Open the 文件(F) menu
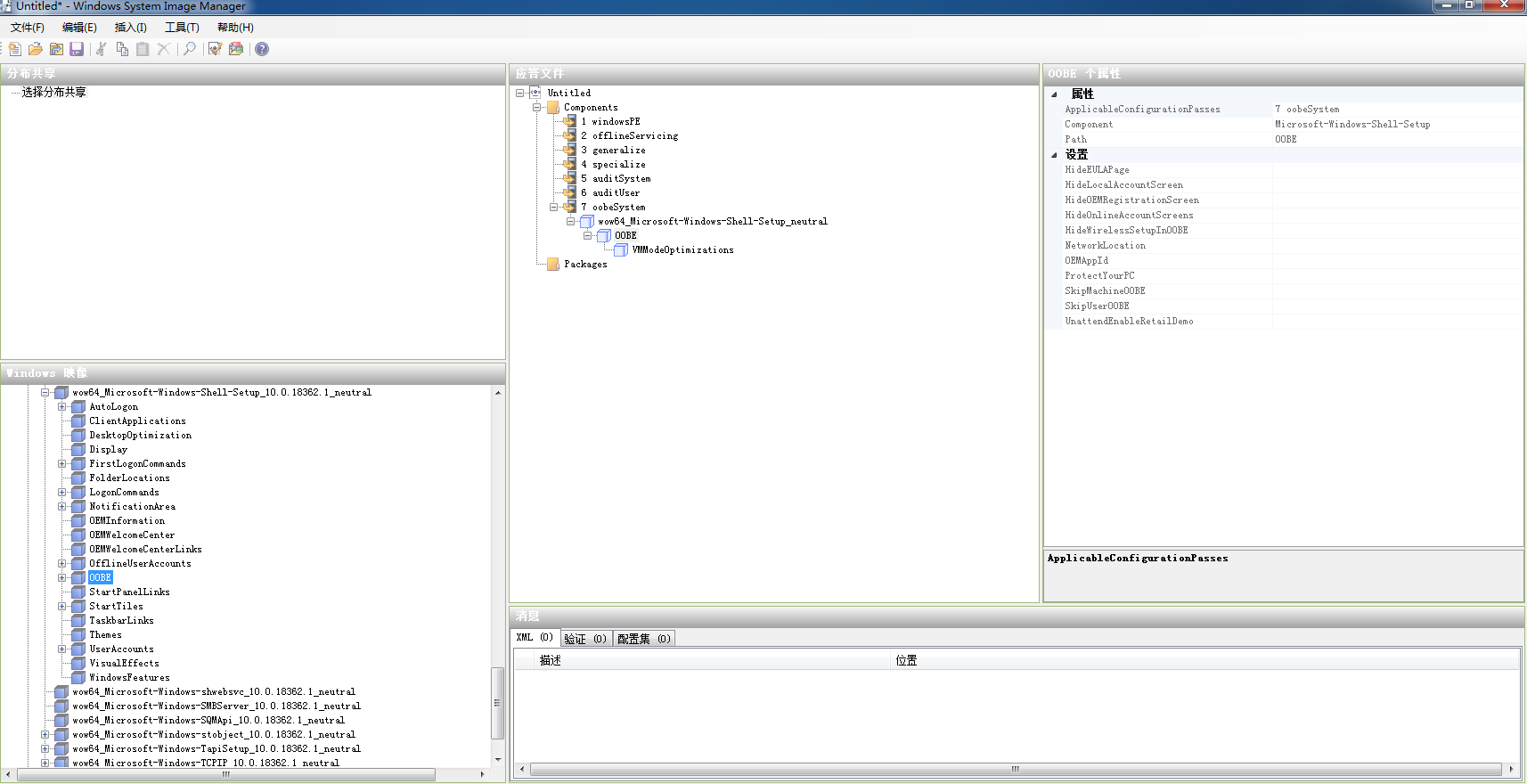The image size is (1527, 784). 28,28
